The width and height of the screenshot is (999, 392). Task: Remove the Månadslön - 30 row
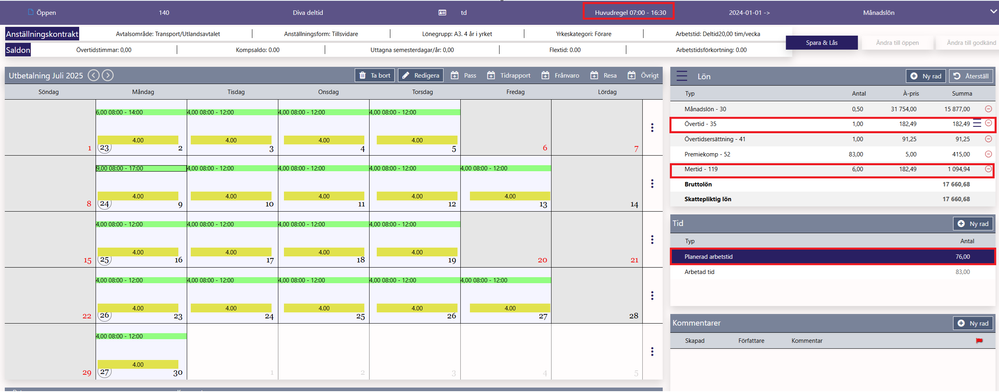coord(988,109)
